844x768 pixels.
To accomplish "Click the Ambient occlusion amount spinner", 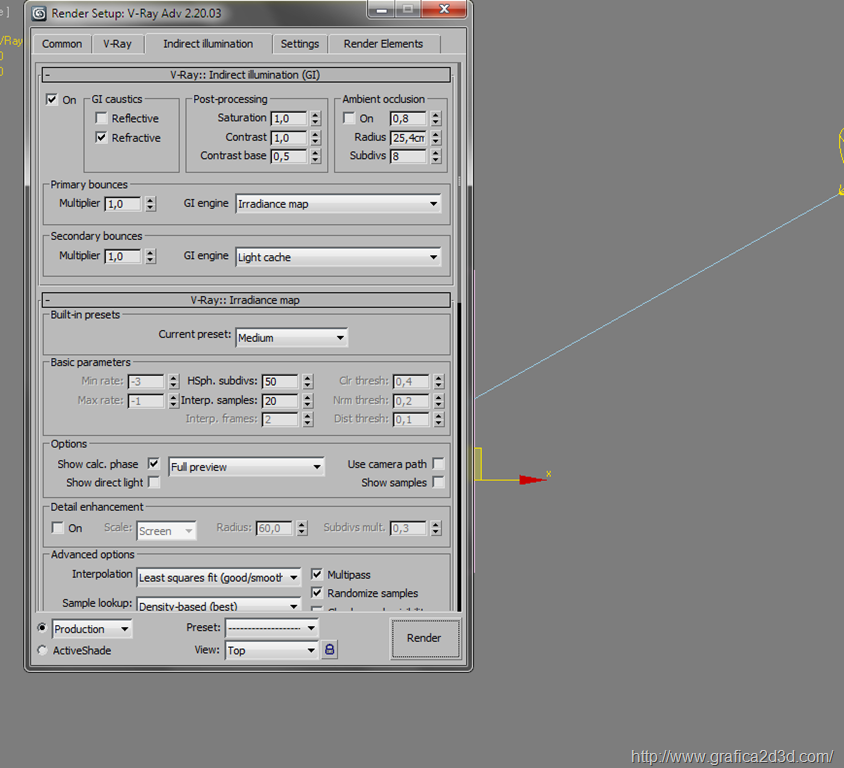I will click(436, 118).
